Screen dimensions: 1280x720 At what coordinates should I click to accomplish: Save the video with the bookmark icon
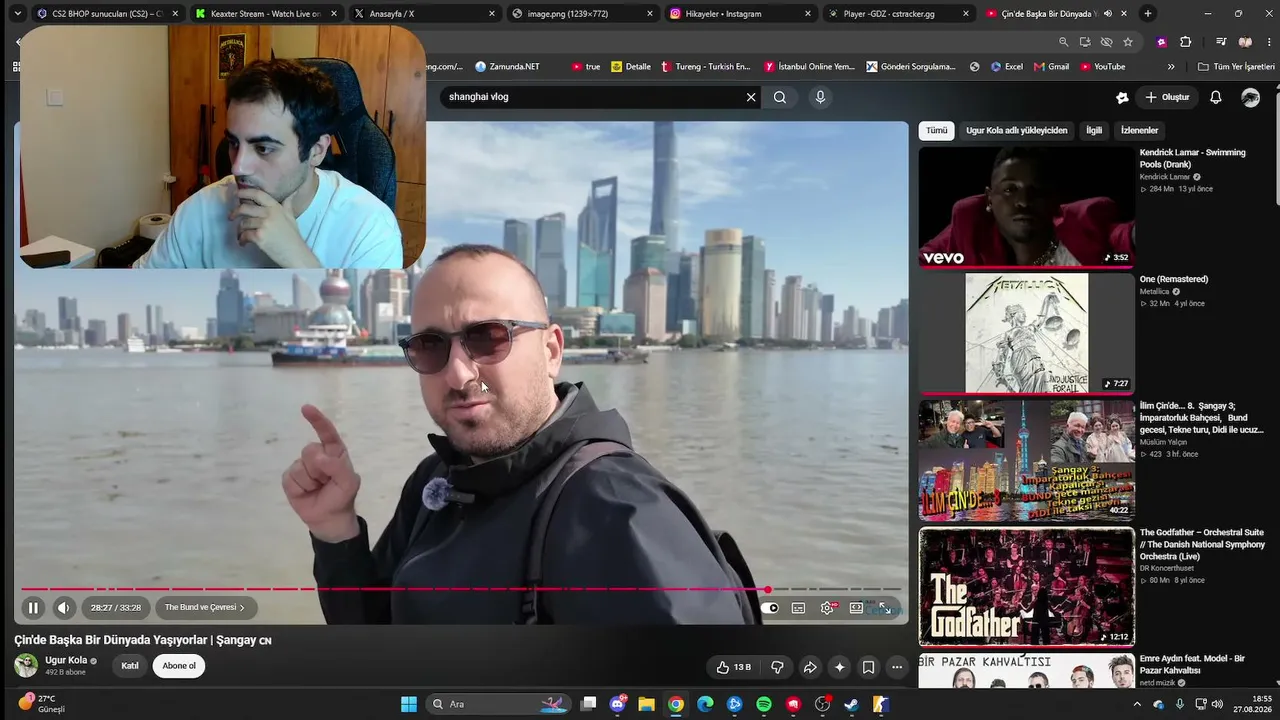click(x=868, y=667)
